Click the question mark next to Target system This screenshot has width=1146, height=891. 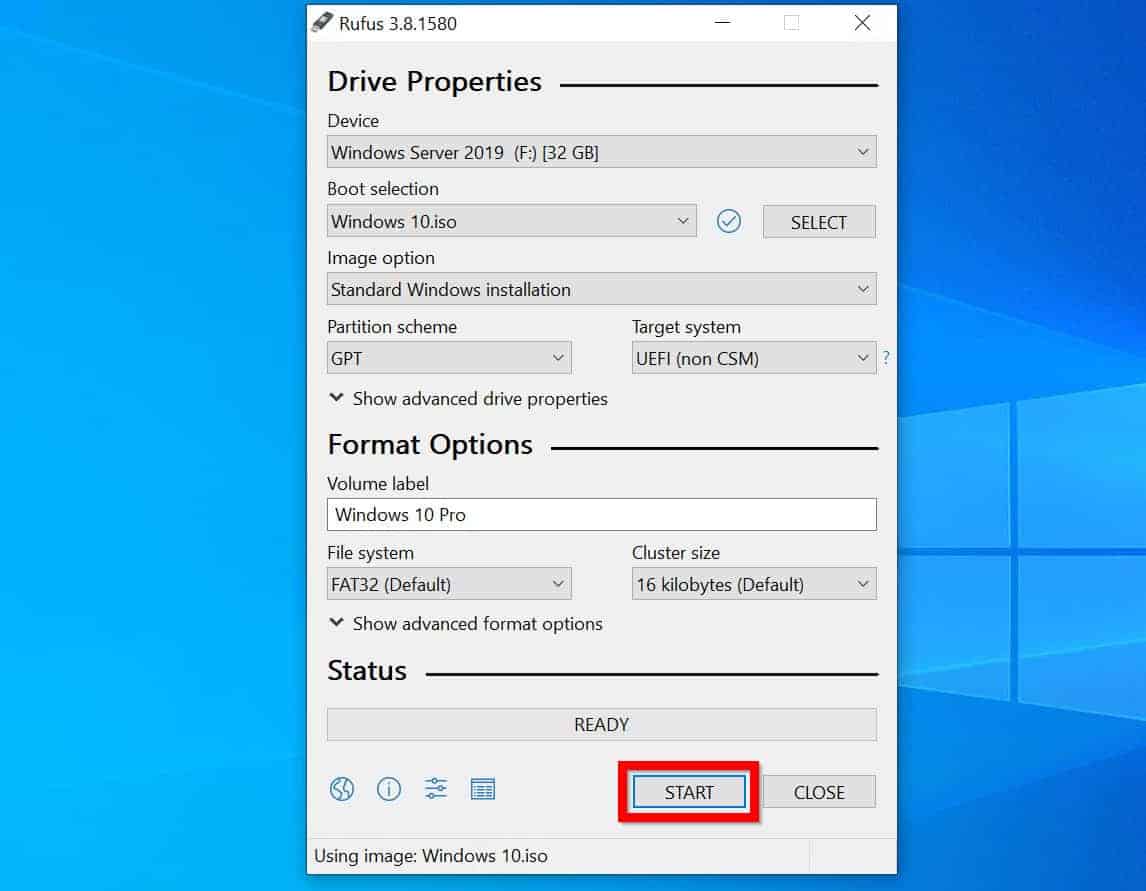pyautogui.click(x=886, y=357)
